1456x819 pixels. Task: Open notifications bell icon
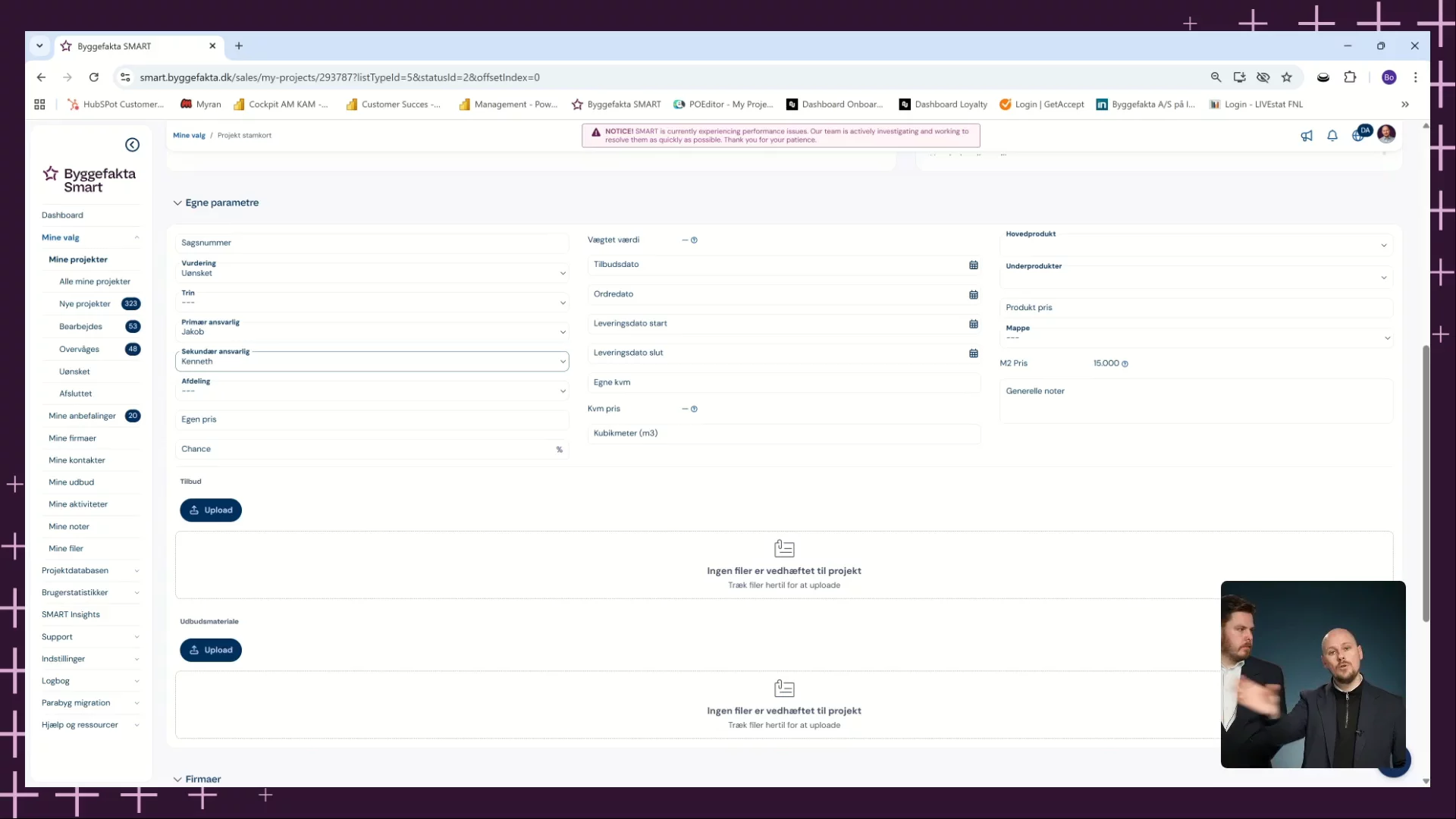pyautogui.click(x=1332, y=136)
